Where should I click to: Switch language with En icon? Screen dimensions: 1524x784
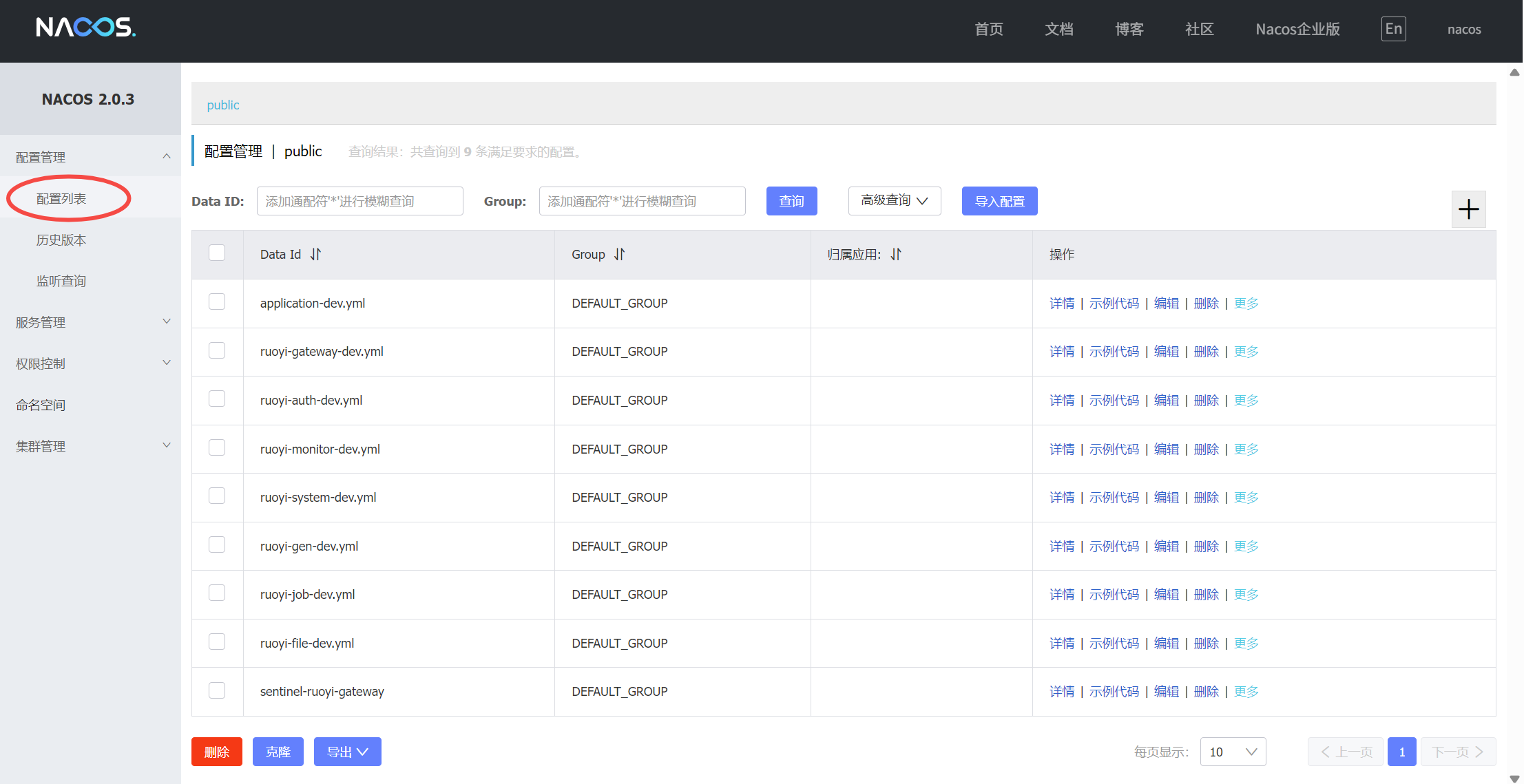pyautogui.click(x=1393, y=29)
